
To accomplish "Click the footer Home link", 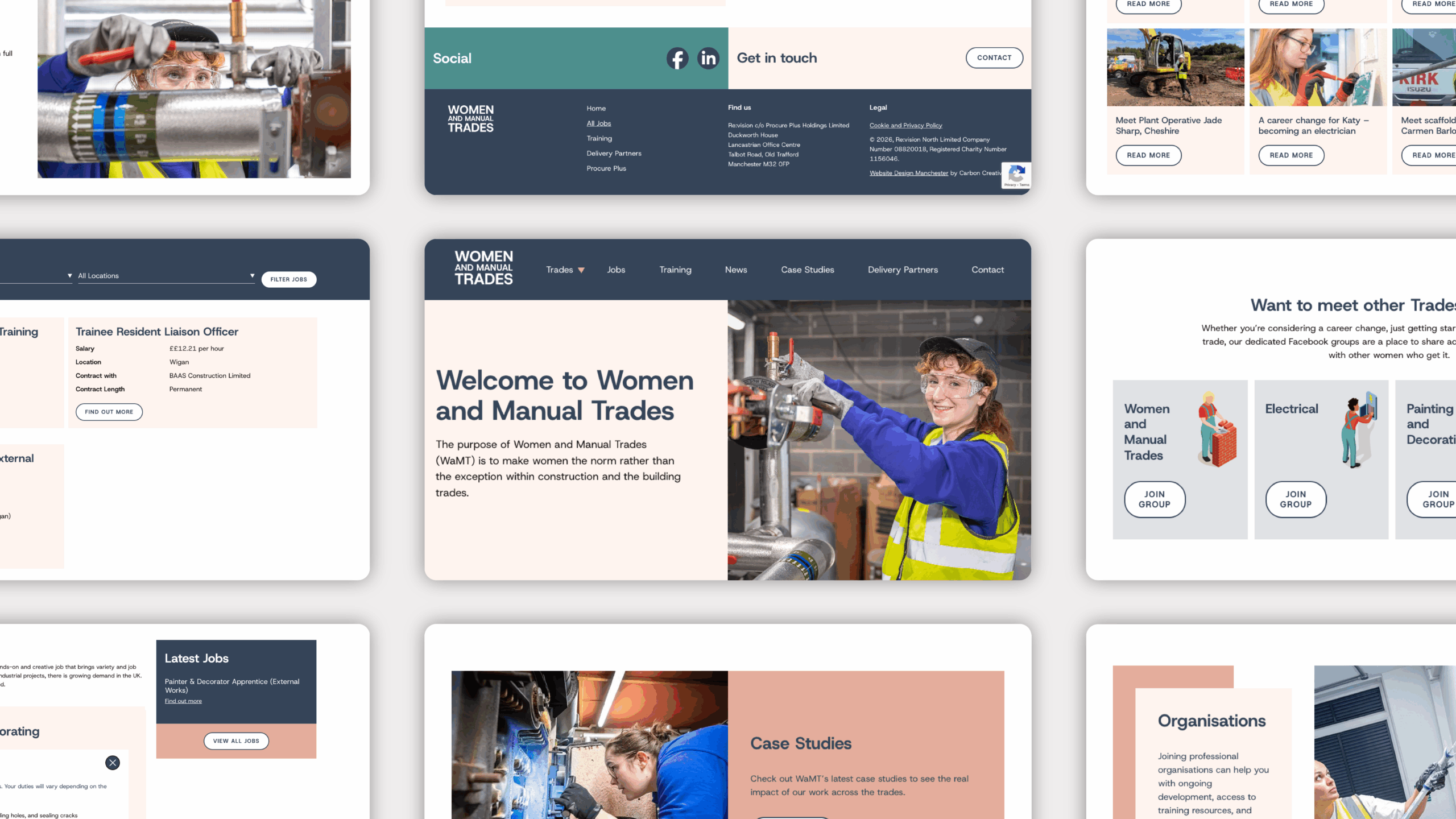I will (x=596, y=109).
